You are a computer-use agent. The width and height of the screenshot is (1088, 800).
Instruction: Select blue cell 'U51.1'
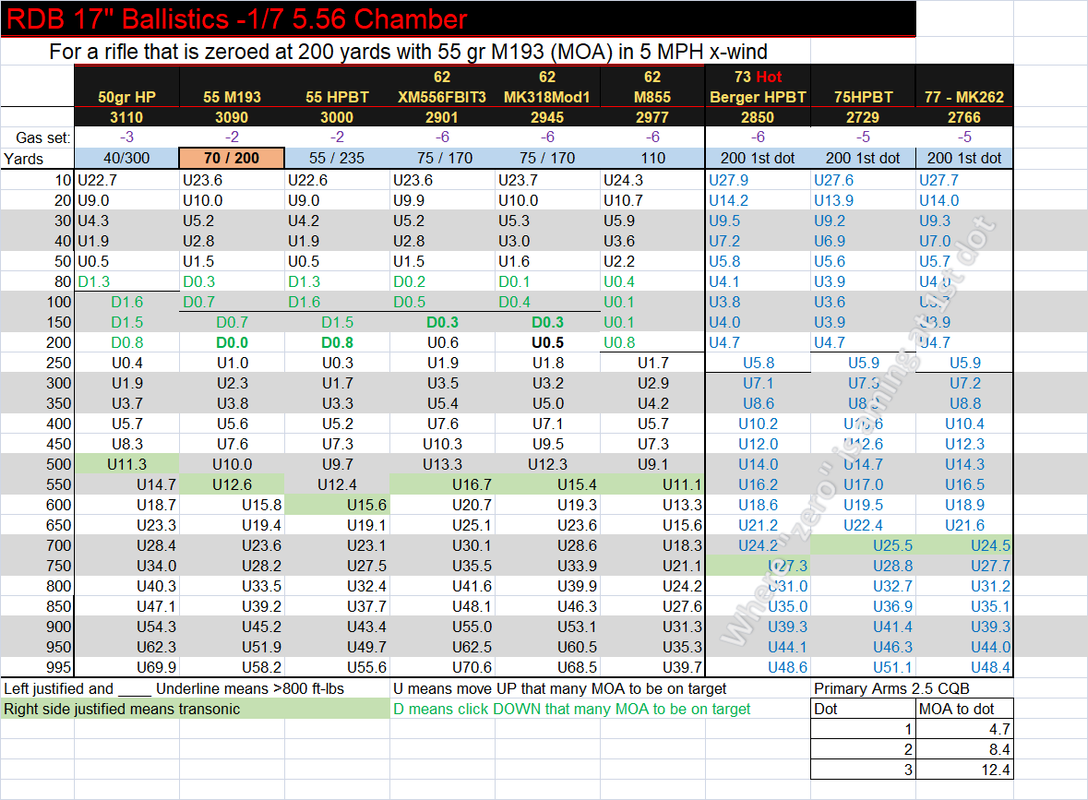[x=863, y=667]
